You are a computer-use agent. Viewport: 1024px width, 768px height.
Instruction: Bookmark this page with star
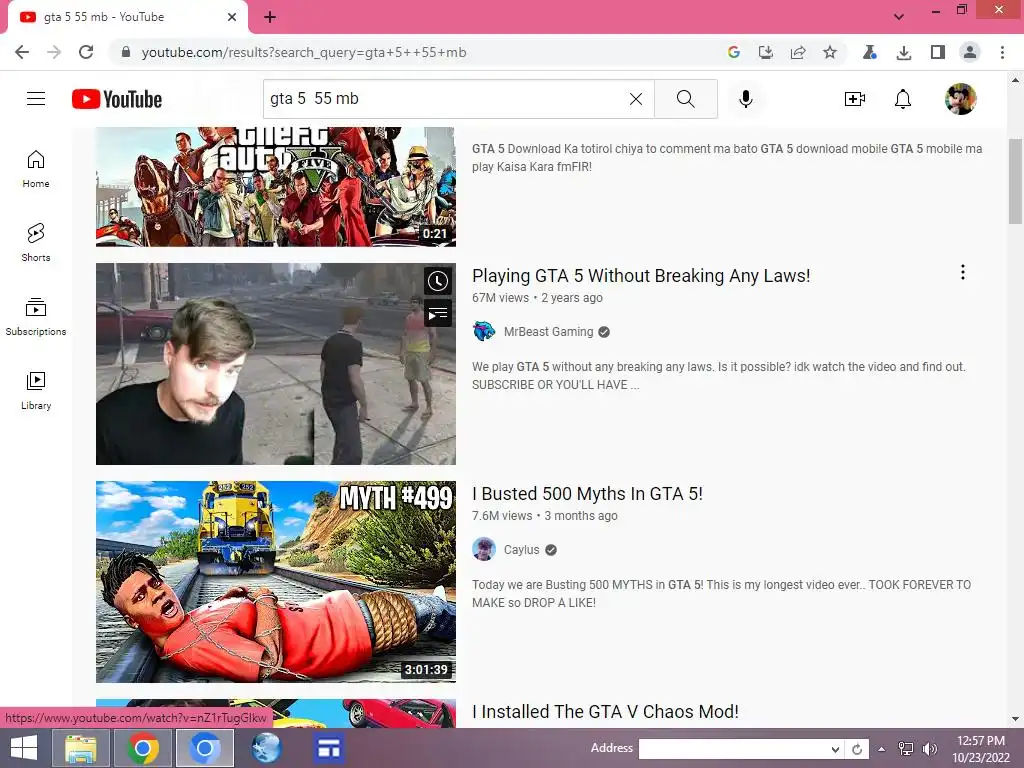(x=829, y=52)
